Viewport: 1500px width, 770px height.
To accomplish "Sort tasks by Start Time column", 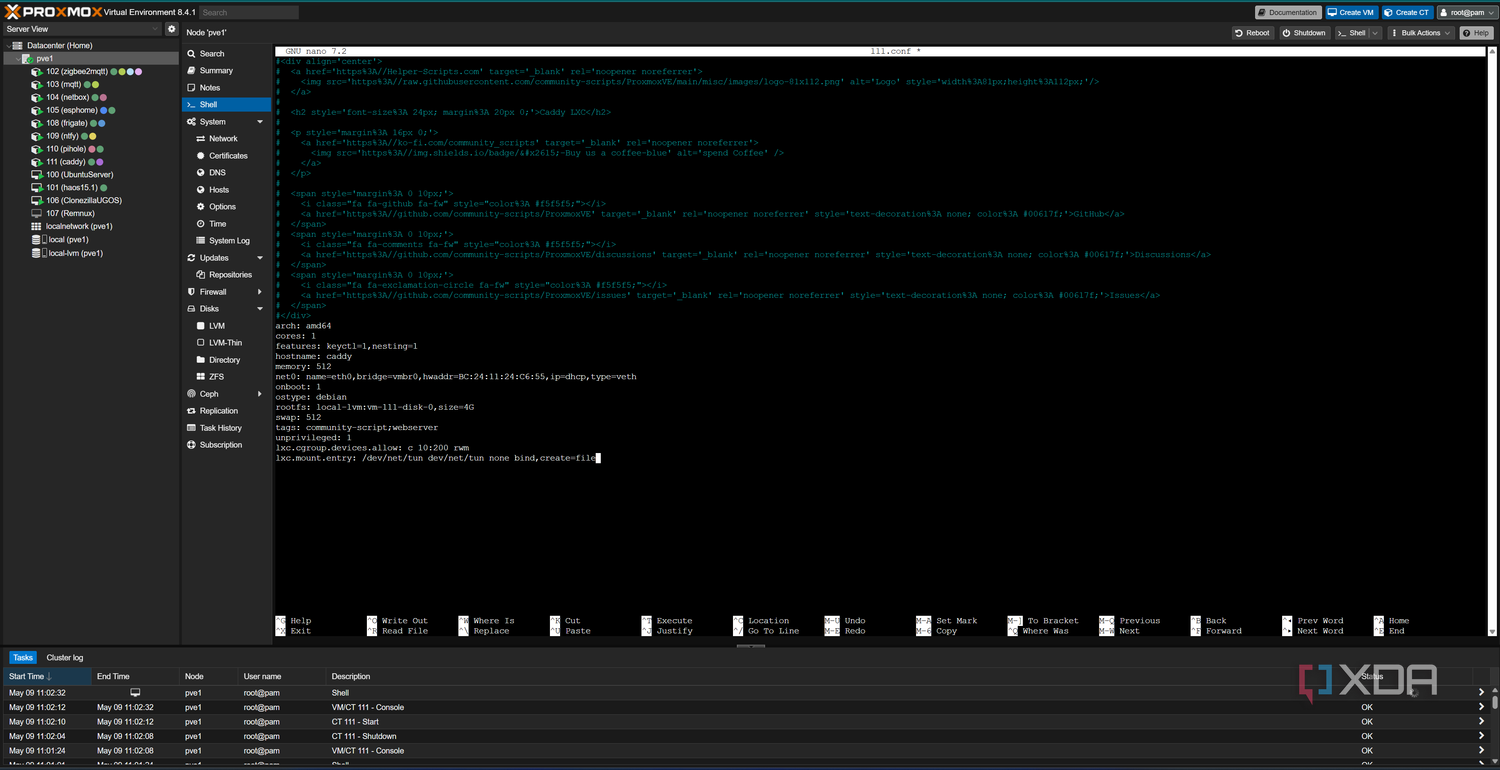I will click(46, 677).
